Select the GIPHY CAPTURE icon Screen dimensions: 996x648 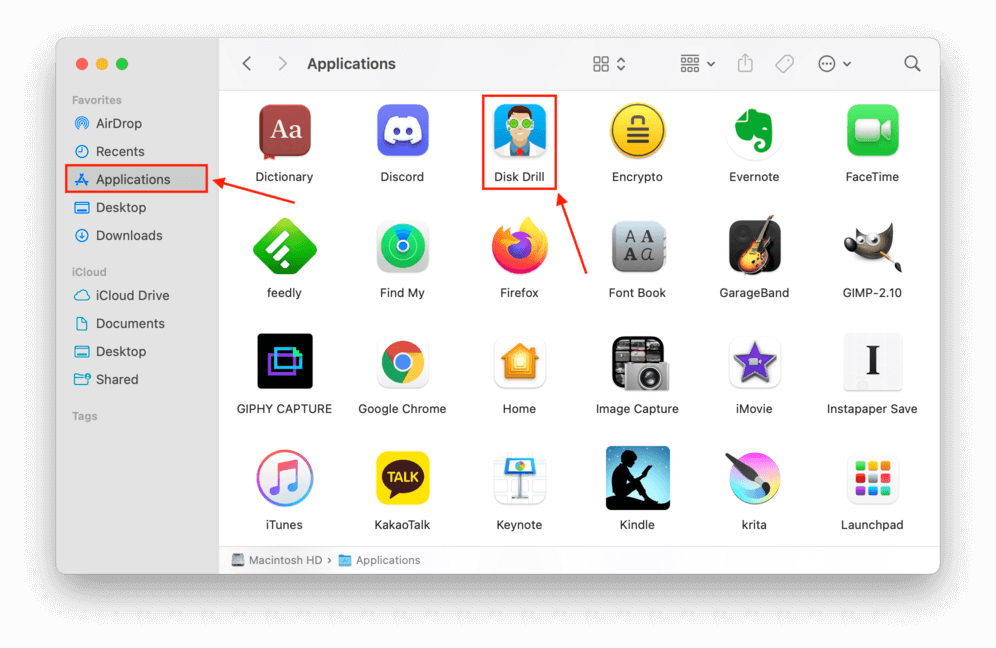(285, 361)
